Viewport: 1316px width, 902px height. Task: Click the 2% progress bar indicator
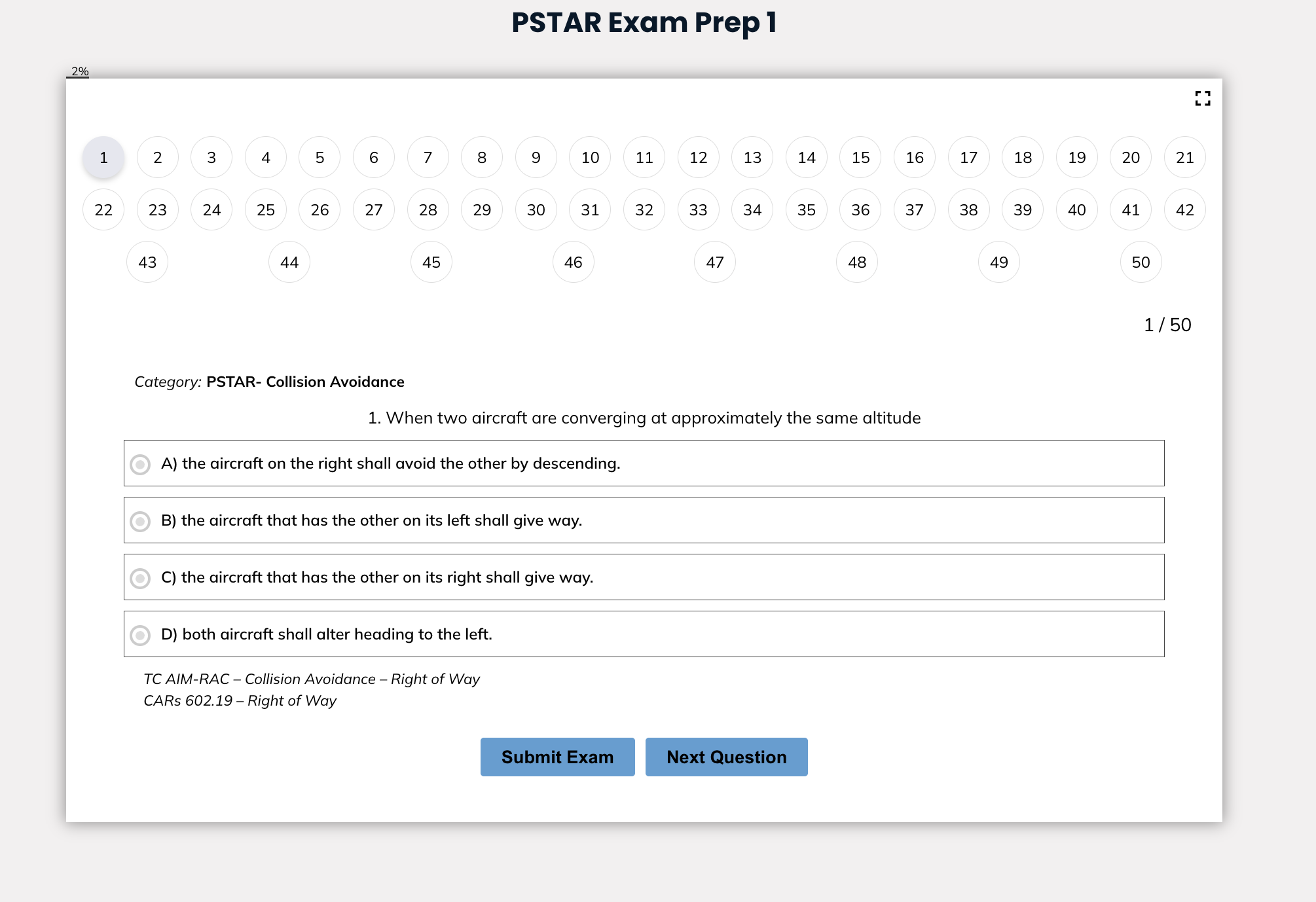click(x=79, y=72)
